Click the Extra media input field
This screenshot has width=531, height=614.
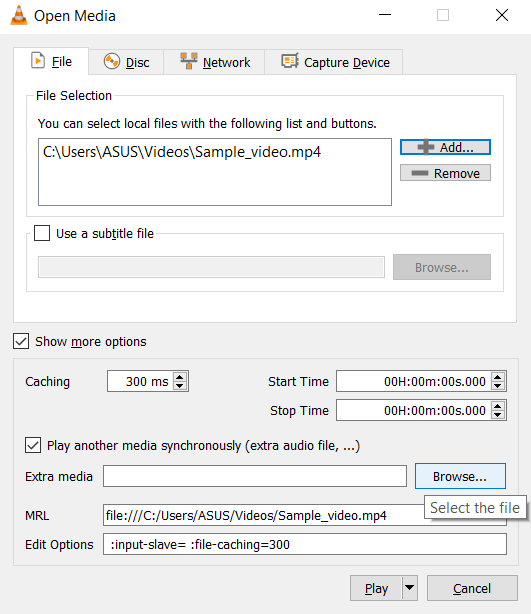(255, 476)
